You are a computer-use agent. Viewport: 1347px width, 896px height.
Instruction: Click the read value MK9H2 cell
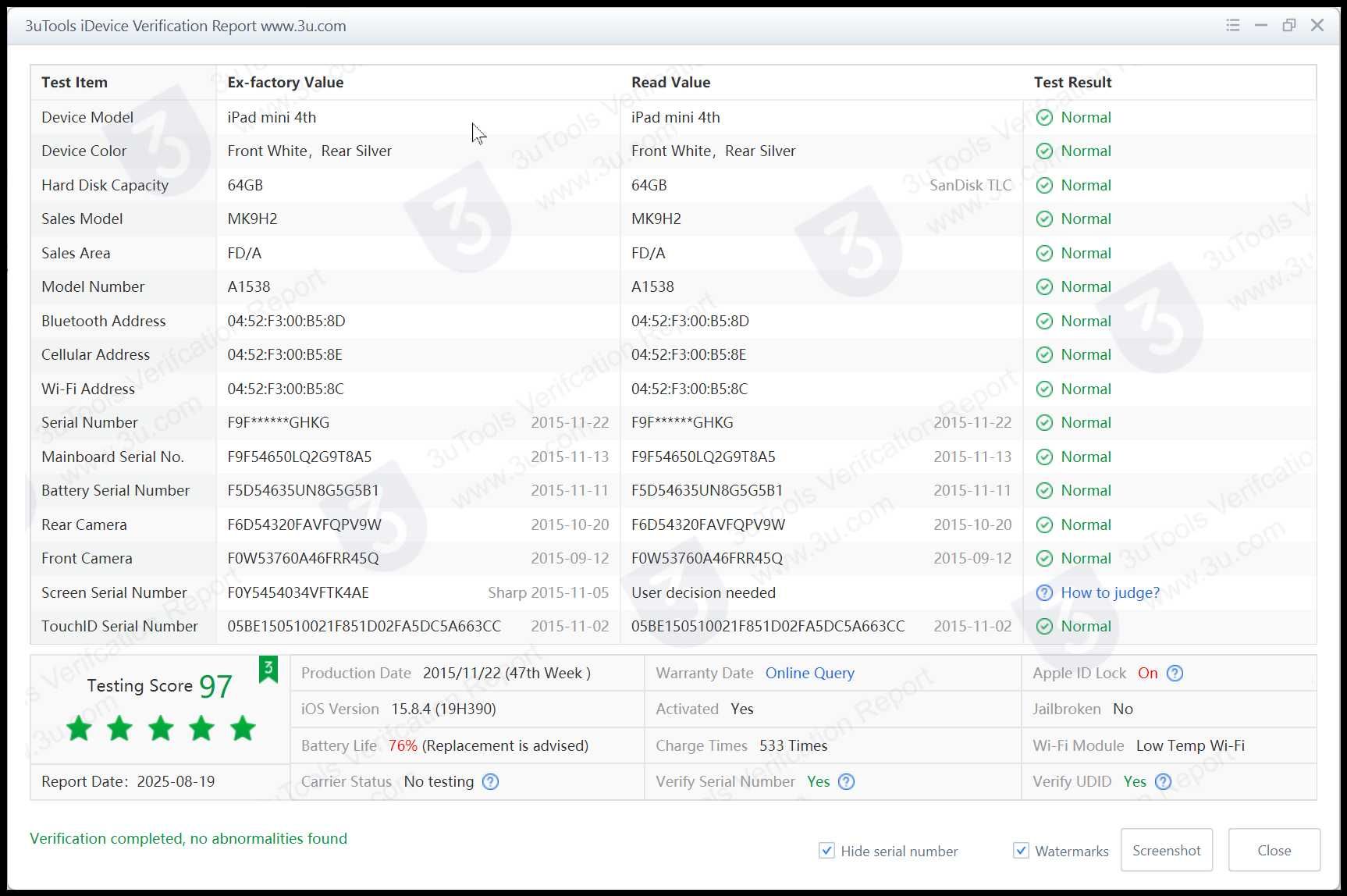(656, 219)
